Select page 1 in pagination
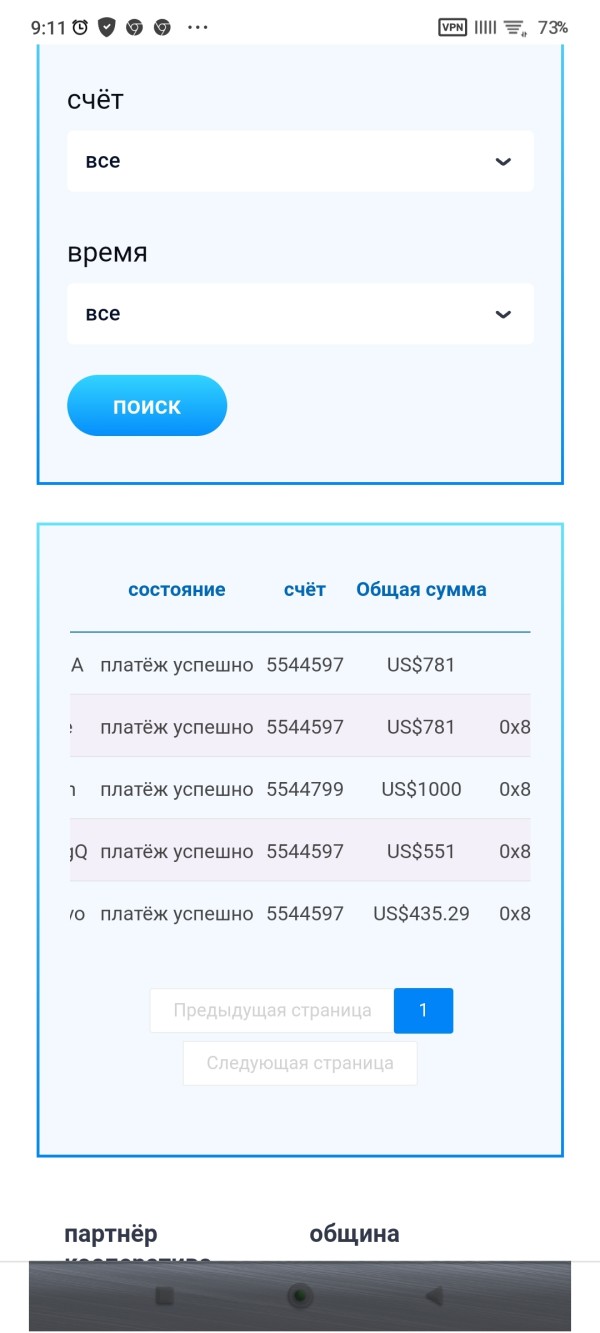The image size is (600, 1333). (423, 1010)
